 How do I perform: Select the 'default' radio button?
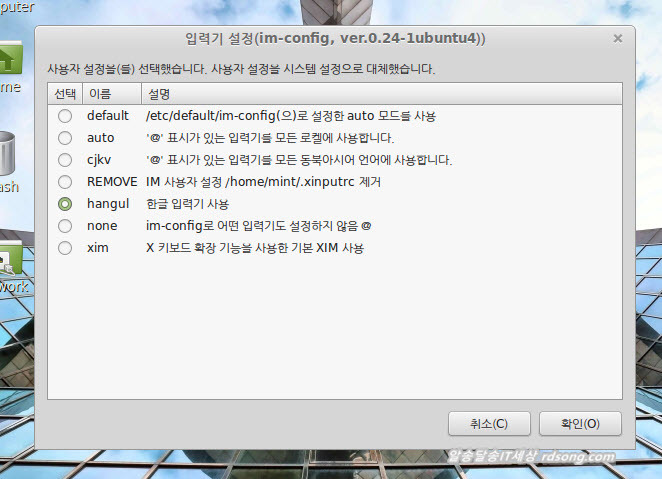coord(65,116)
